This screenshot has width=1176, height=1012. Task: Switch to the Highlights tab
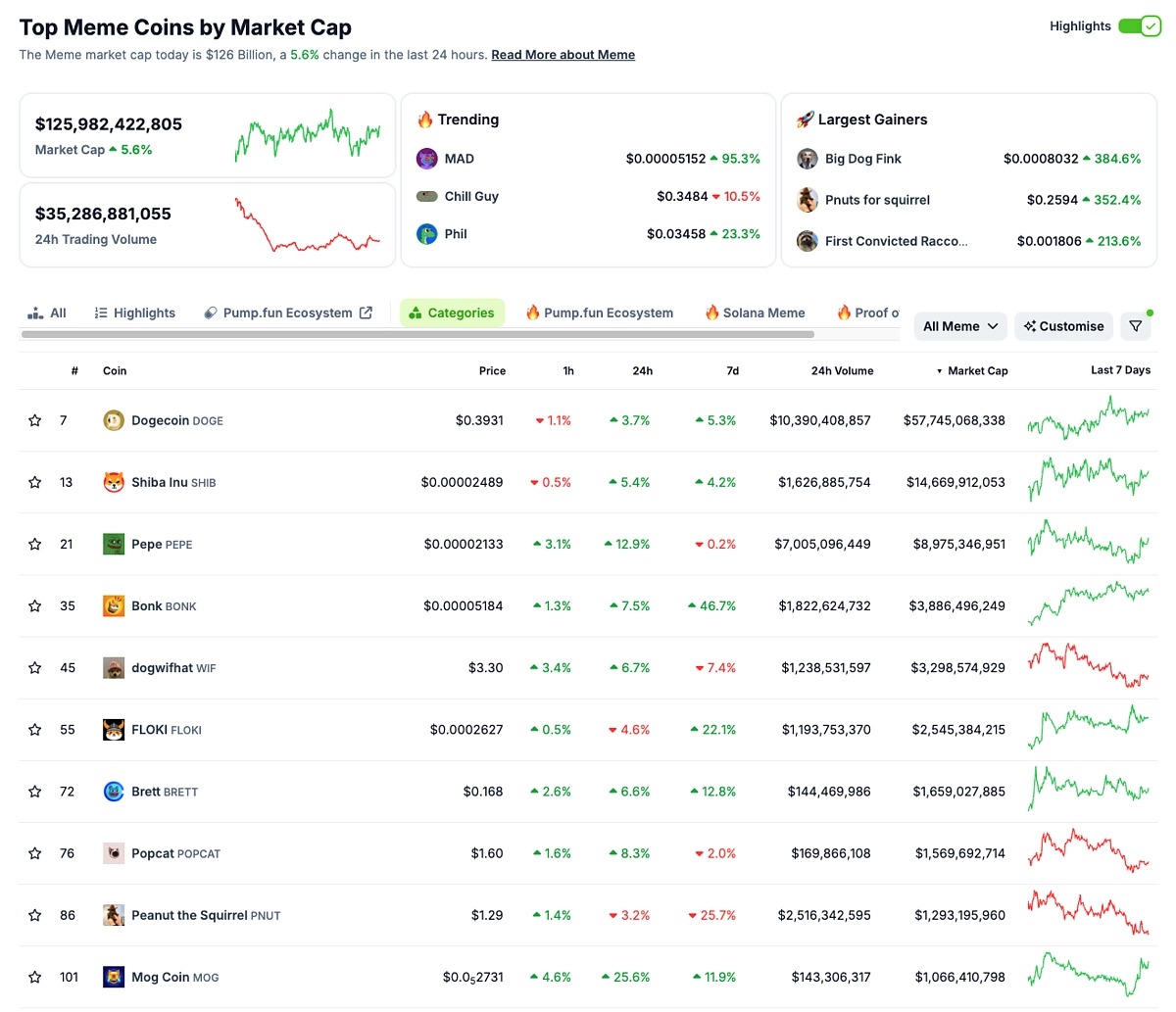click(x=134, y=312)
